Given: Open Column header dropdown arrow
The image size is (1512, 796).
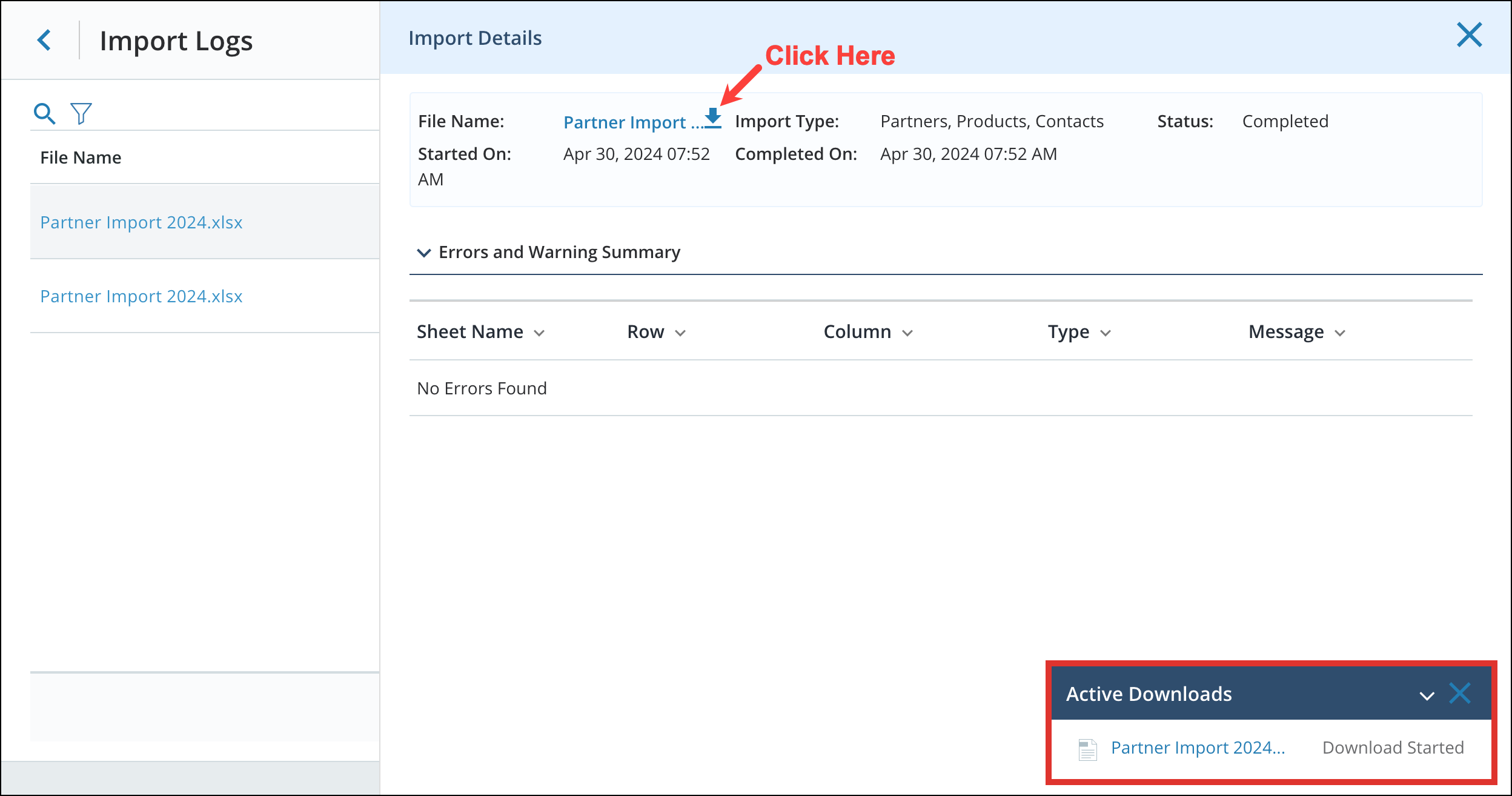Looking at the screenshot, I should coord(907,333).
